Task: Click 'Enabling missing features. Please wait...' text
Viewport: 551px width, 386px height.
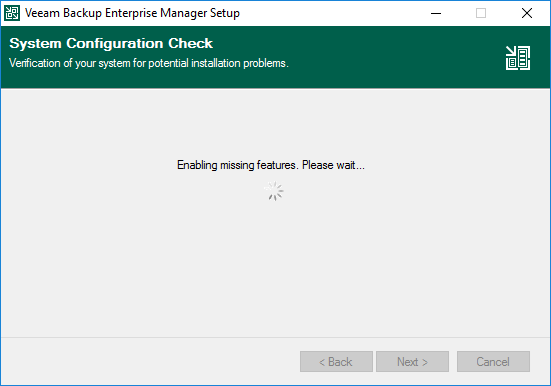Action: click(271, 165)
